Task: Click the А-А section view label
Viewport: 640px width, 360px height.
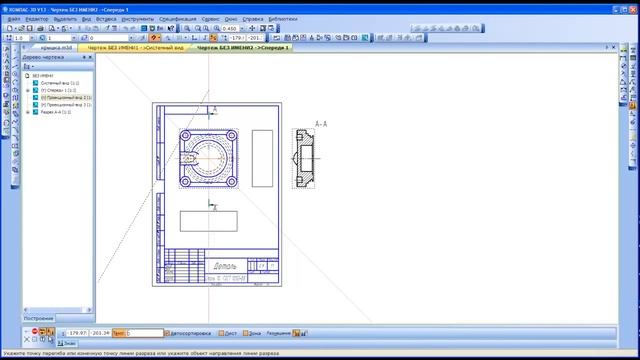Action: click(x=321, y=124)
